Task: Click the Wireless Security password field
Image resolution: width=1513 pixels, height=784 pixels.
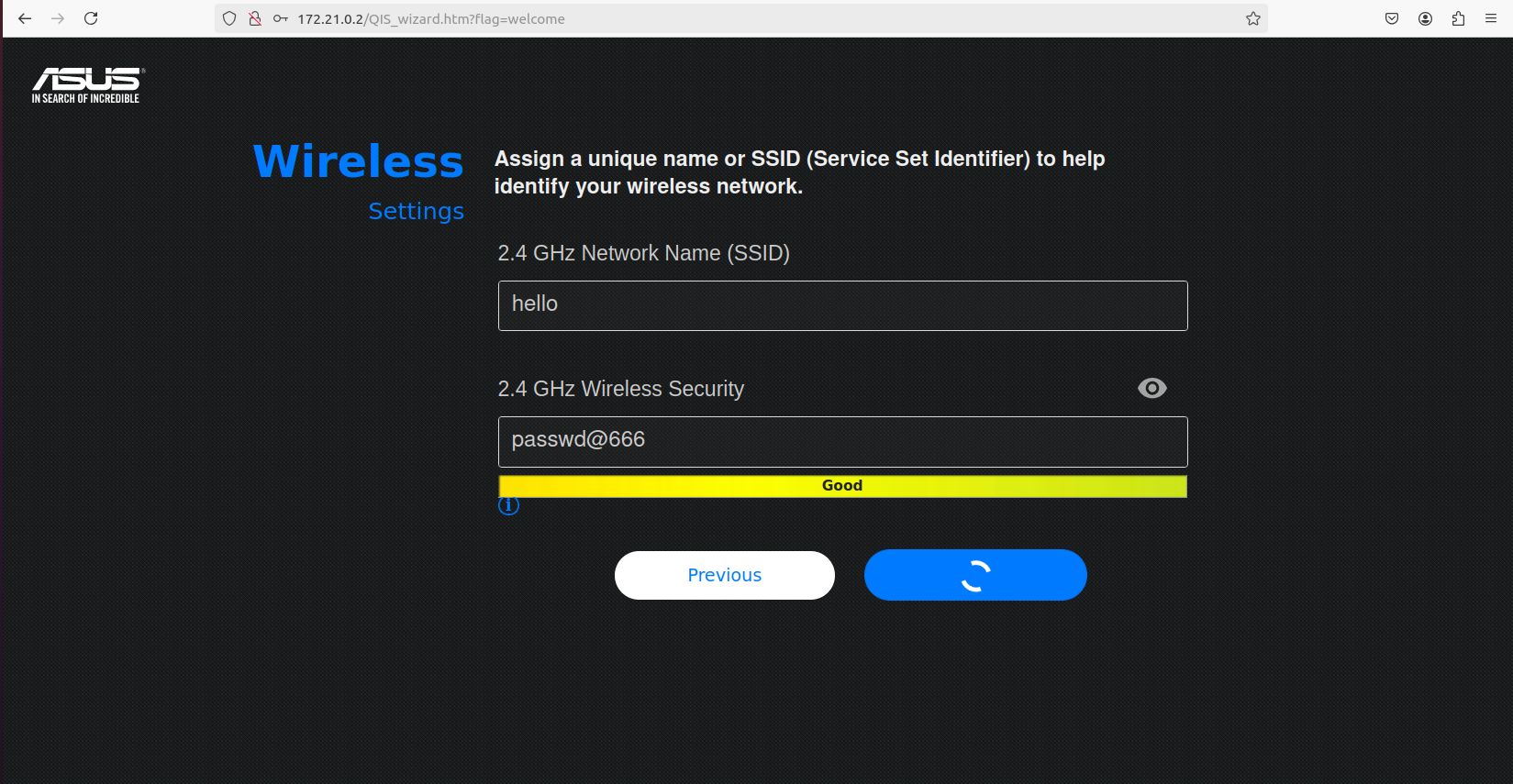Action: 842,441
